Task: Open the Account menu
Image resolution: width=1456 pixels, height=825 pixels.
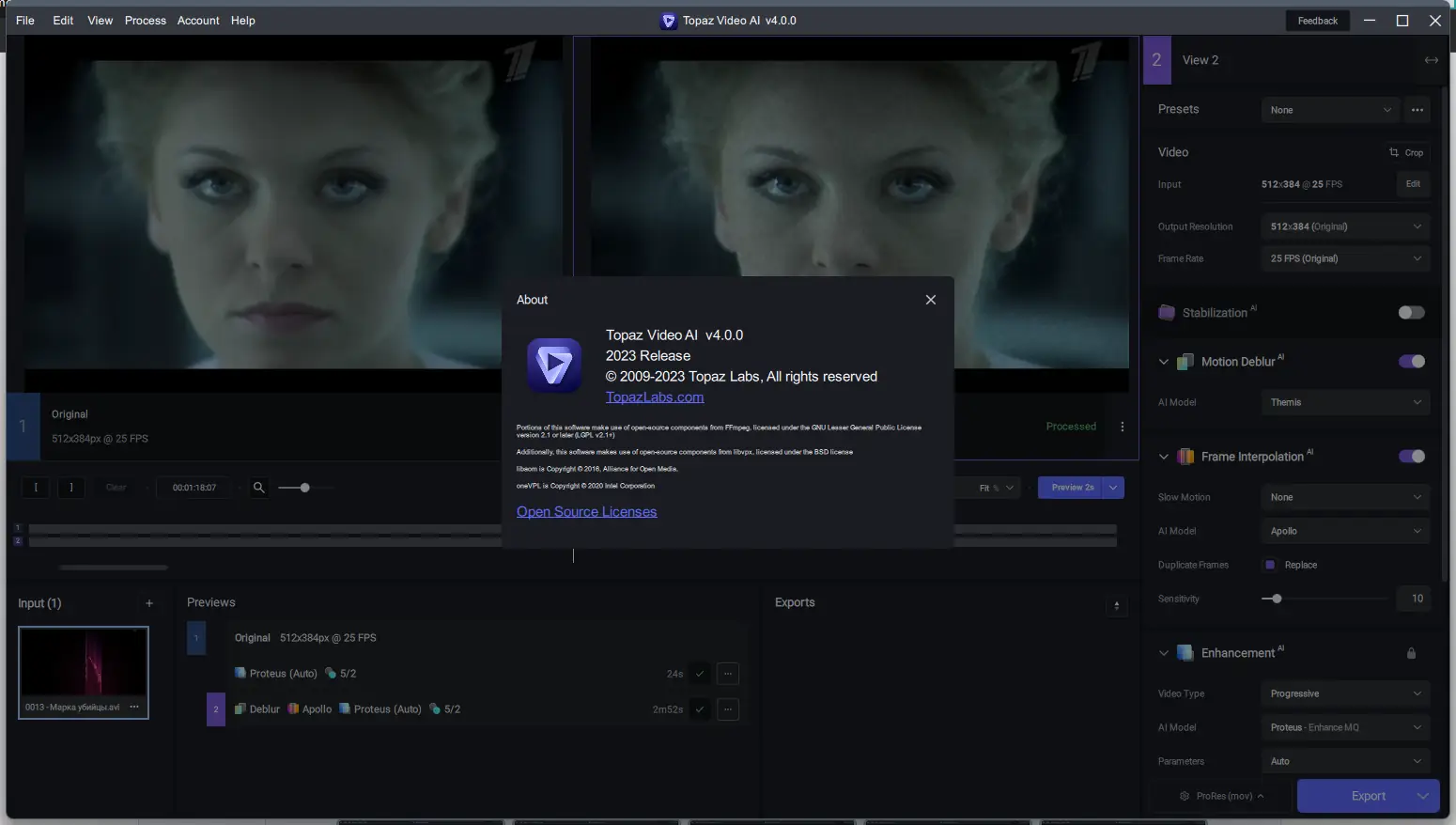Action: (x=198, y=21)
